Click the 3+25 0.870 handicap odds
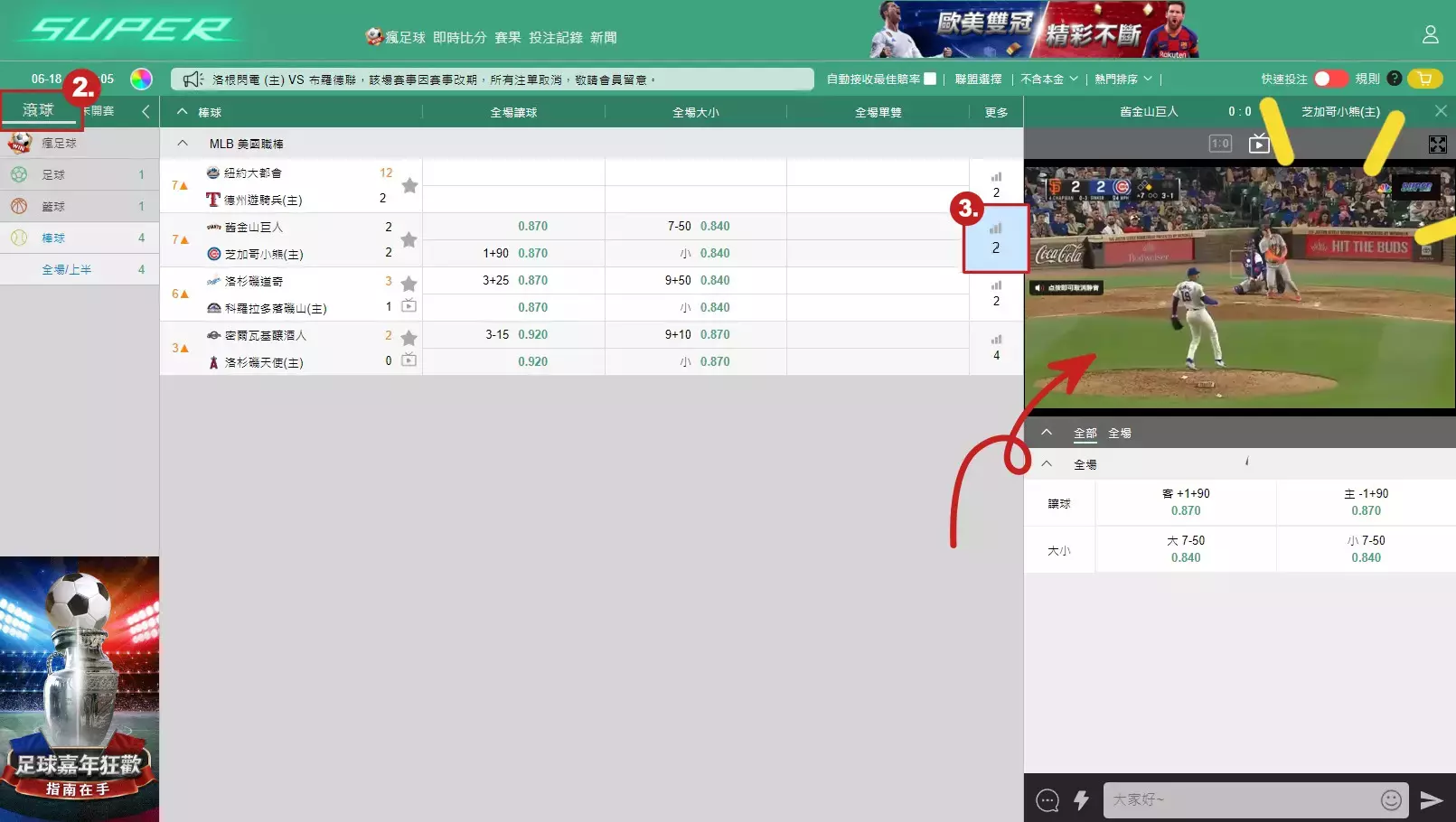 [514, 280]
